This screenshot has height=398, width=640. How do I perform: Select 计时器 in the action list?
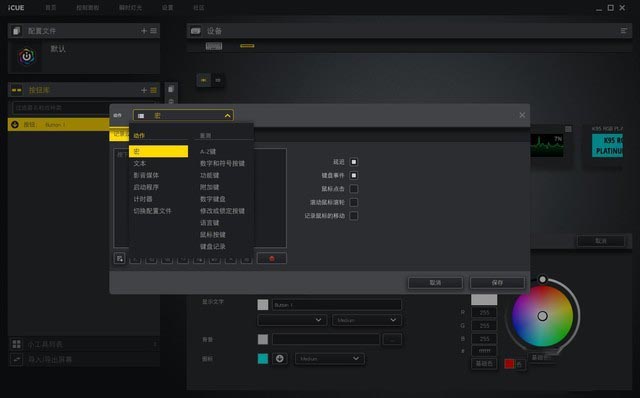click(143, 199)
